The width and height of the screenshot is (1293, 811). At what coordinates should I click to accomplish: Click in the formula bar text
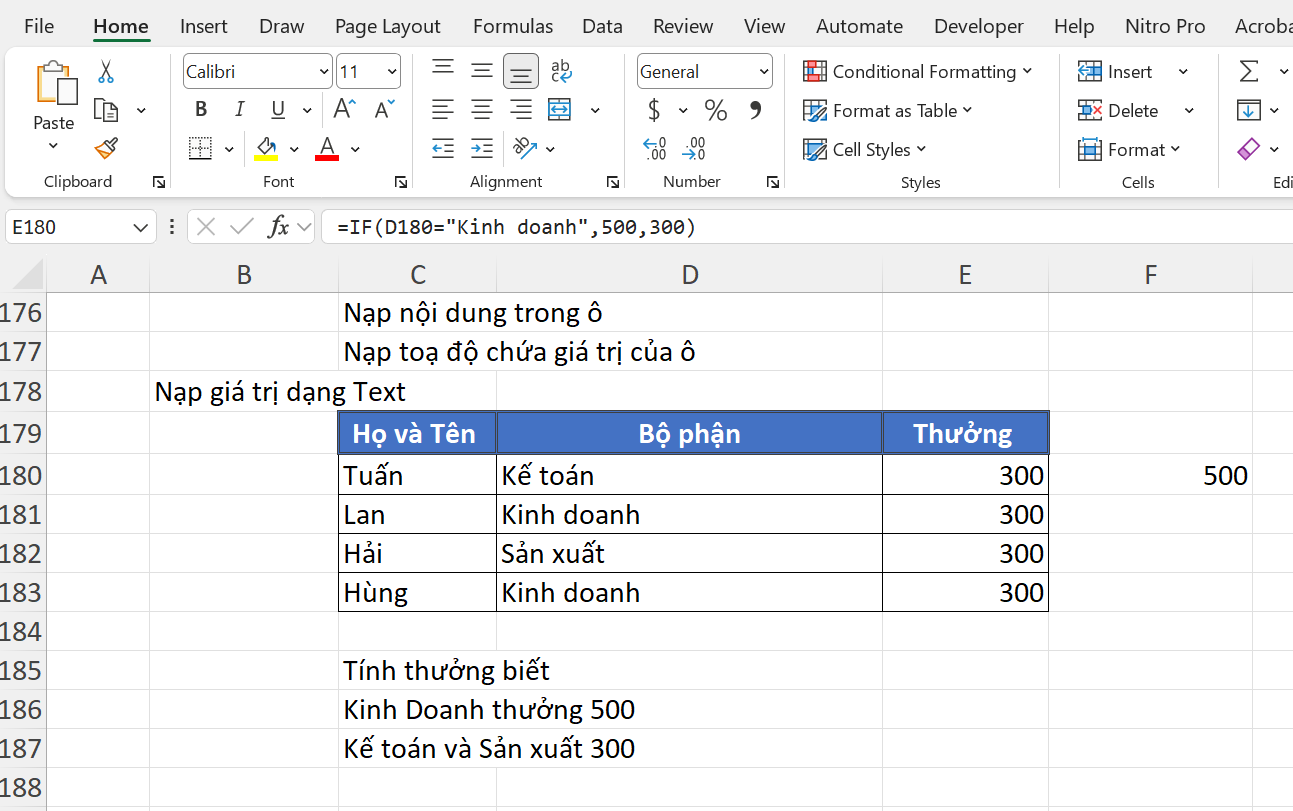coord(516,227)
